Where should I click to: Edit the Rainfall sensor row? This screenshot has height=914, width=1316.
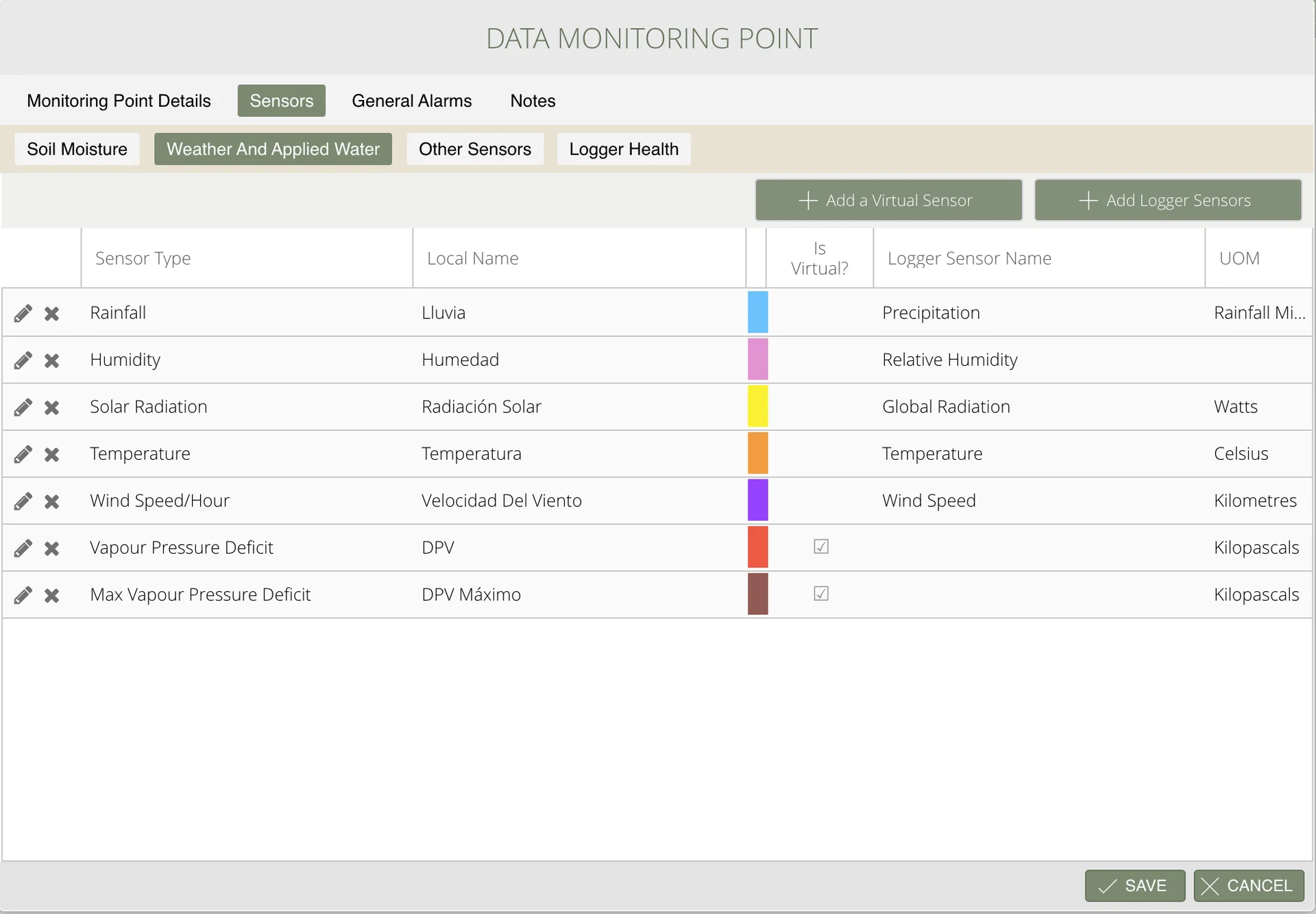point(23,313)
